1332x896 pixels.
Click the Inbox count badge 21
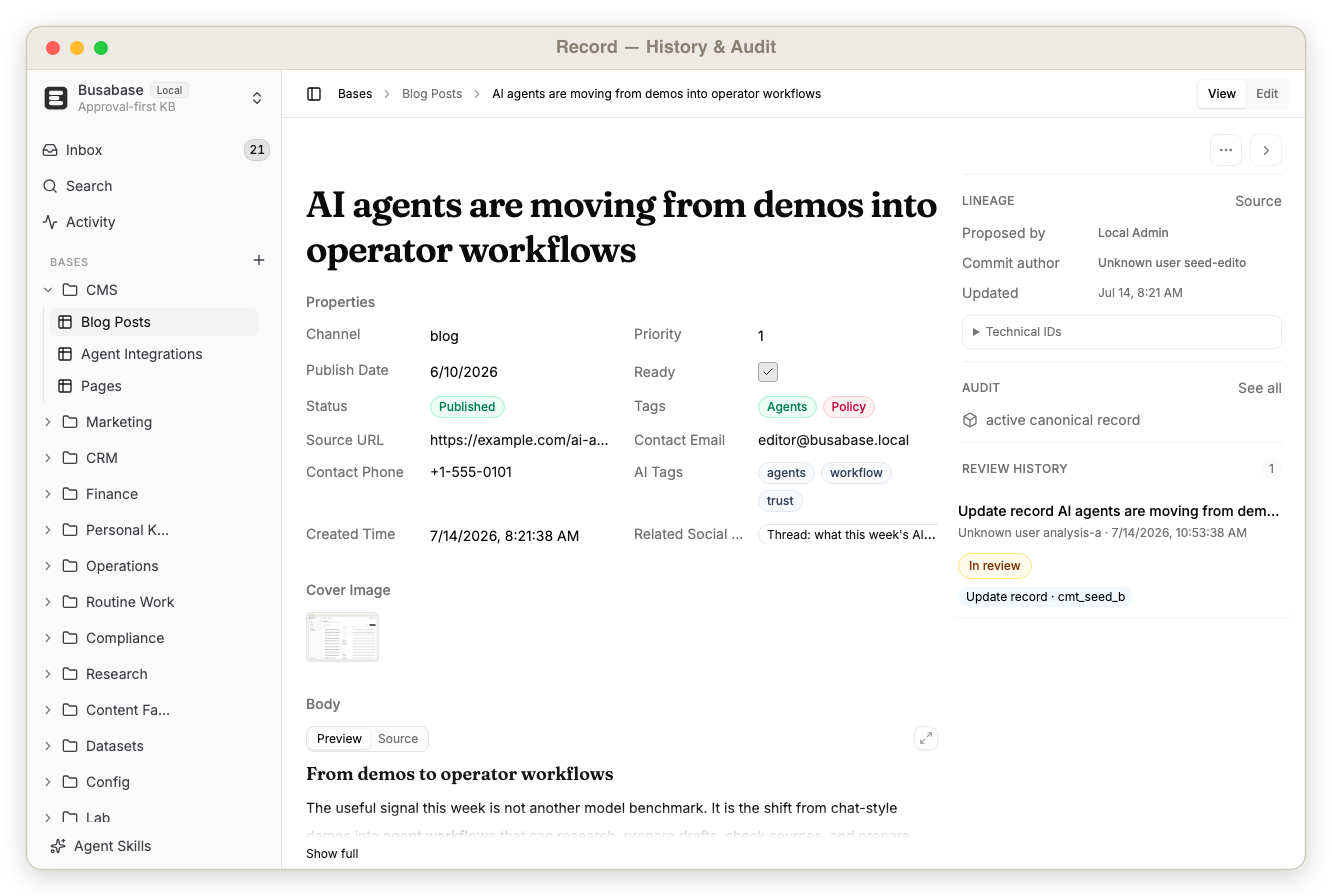pyautogui.click(x=257, y=150)
